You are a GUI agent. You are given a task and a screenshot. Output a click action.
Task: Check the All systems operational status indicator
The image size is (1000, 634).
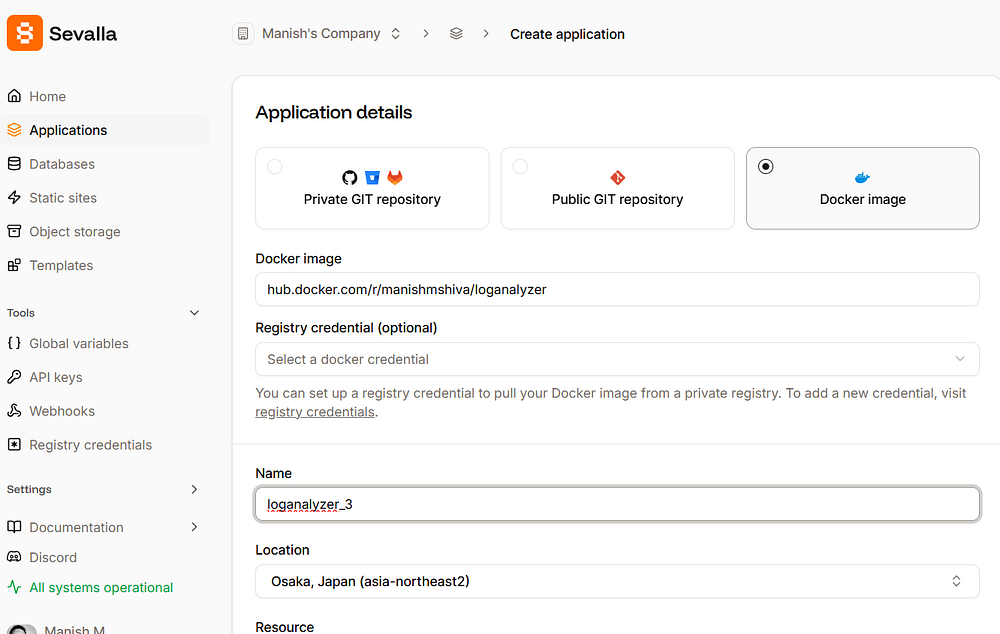pos(99,587)
